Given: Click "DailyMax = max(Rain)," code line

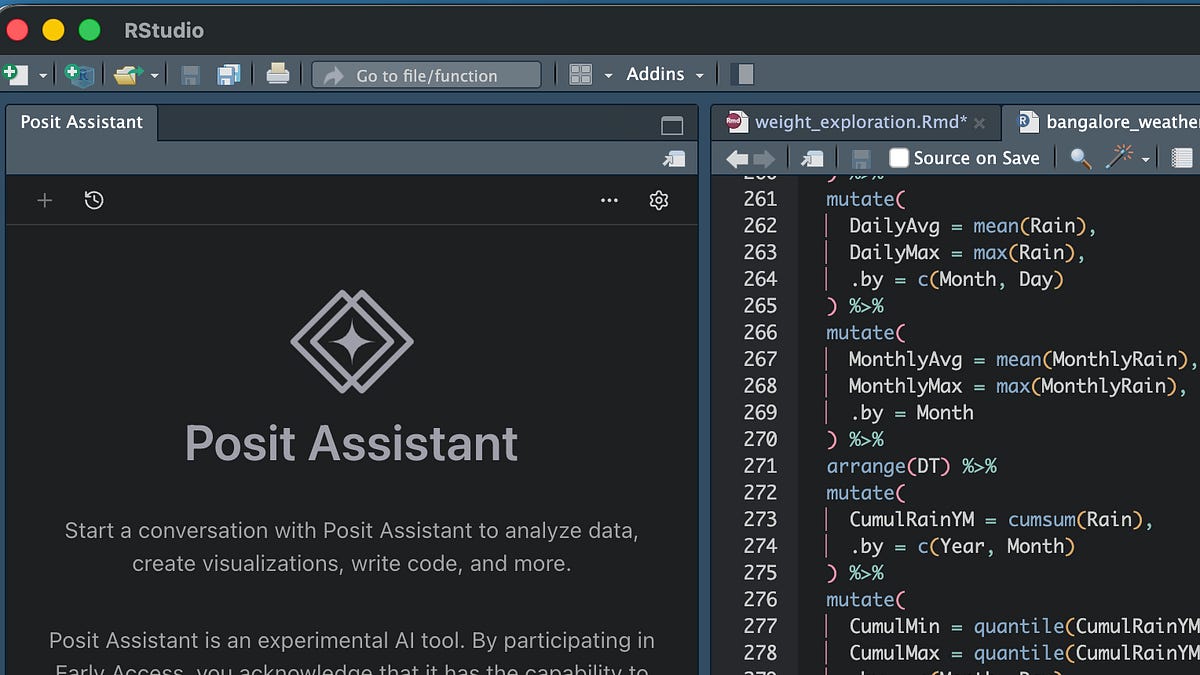Looking at the screenshot, I should (967, 253).
